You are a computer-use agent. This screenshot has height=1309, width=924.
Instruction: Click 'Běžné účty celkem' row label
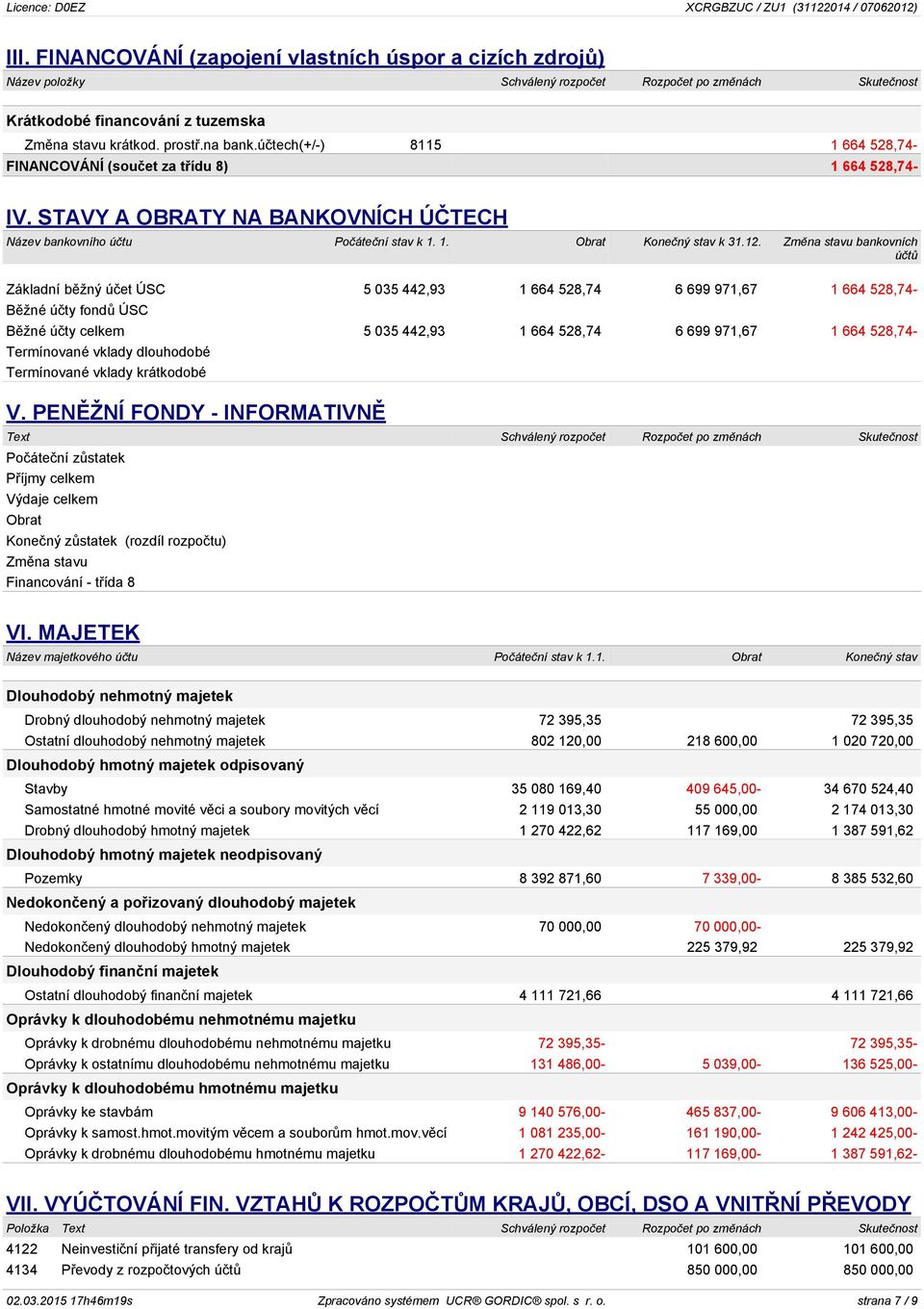(65, 331)
